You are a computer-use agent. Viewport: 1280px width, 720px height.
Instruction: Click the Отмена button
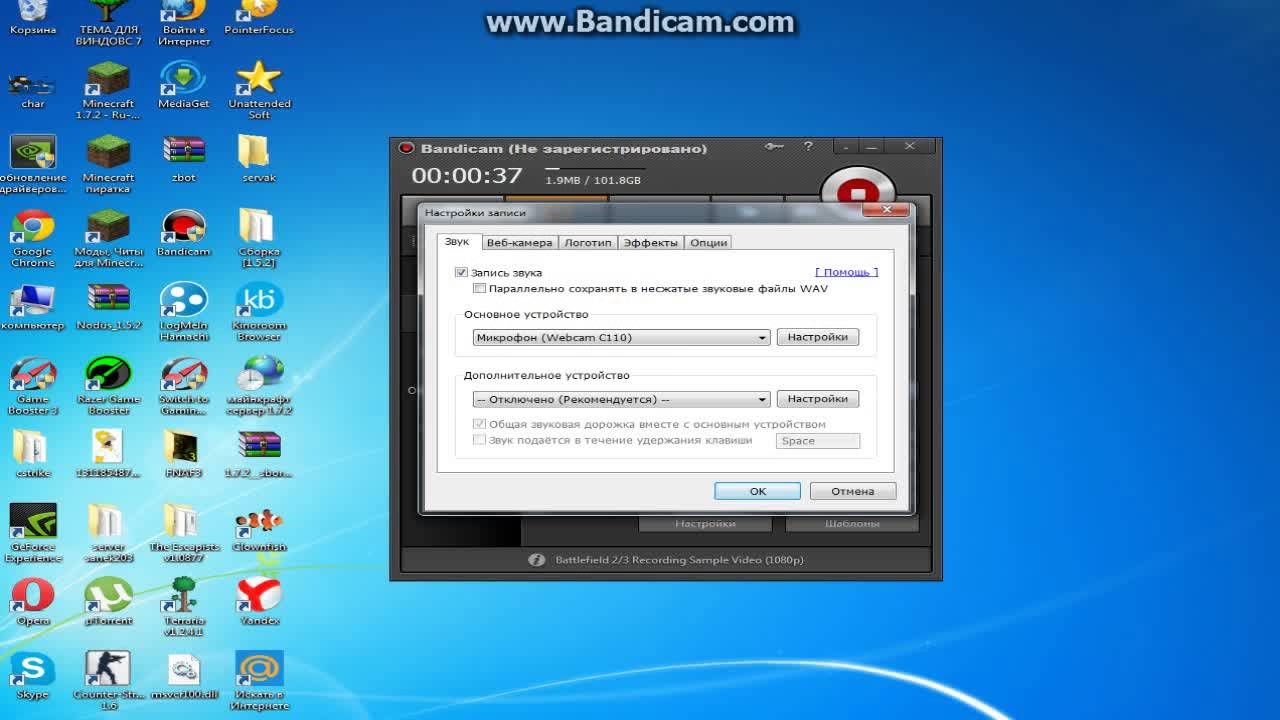tap(853, 491)
